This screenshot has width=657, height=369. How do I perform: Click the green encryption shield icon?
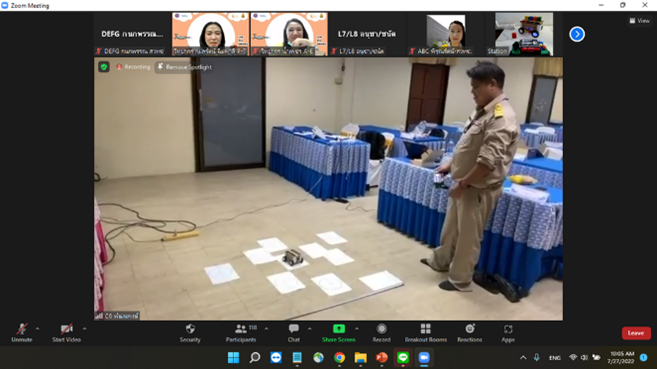[x=104, y=67]
